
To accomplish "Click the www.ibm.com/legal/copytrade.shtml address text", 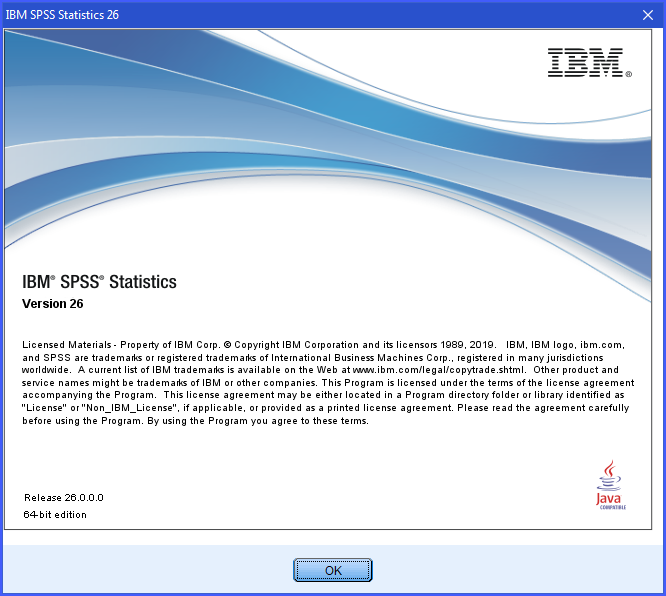I will pos(439,370).
